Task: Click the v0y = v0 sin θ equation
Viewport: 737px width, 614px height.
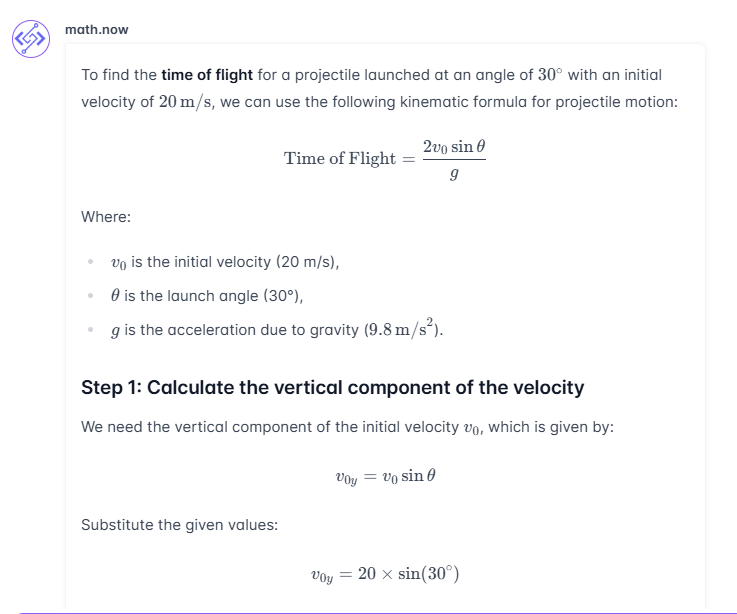Action: [x=385, y=476]
